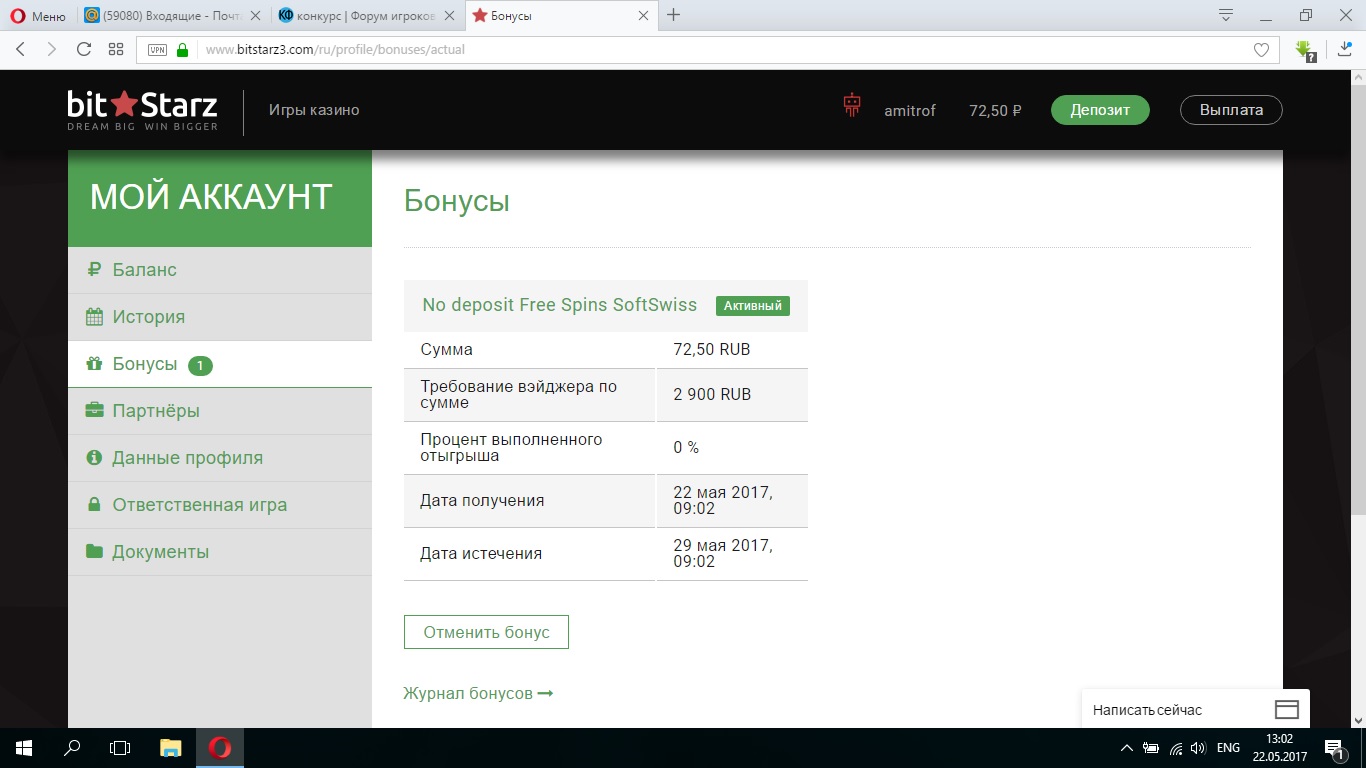The width and height of the screenshot is (1366, 768).
Task: Click the heart bookmark icon in address bar
Action: [x=1261, y=50]
